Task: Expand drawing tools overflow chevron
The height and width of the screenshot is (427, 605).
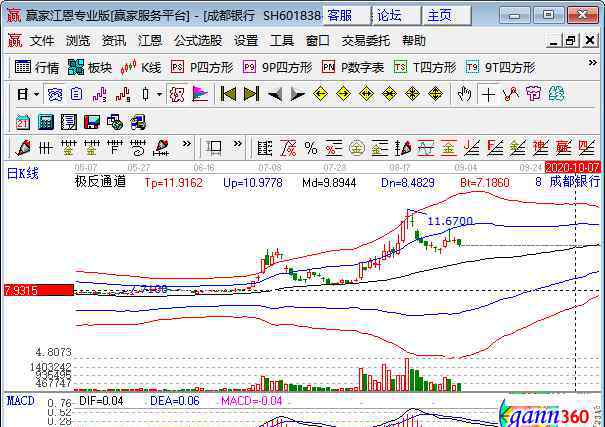Action: coord(186,144)
